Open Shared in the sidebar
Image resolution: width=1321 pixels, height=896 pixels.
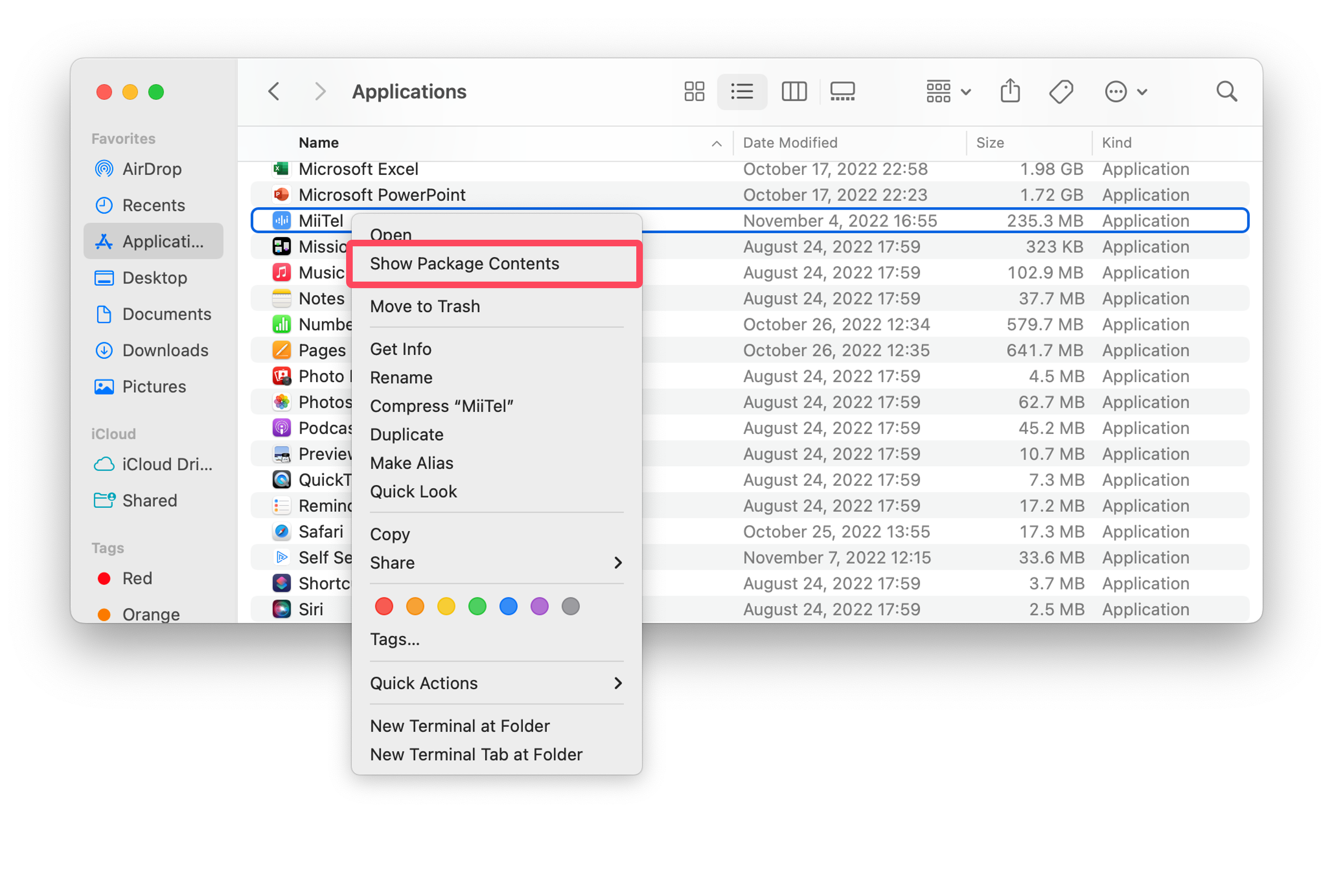[153, 501]
